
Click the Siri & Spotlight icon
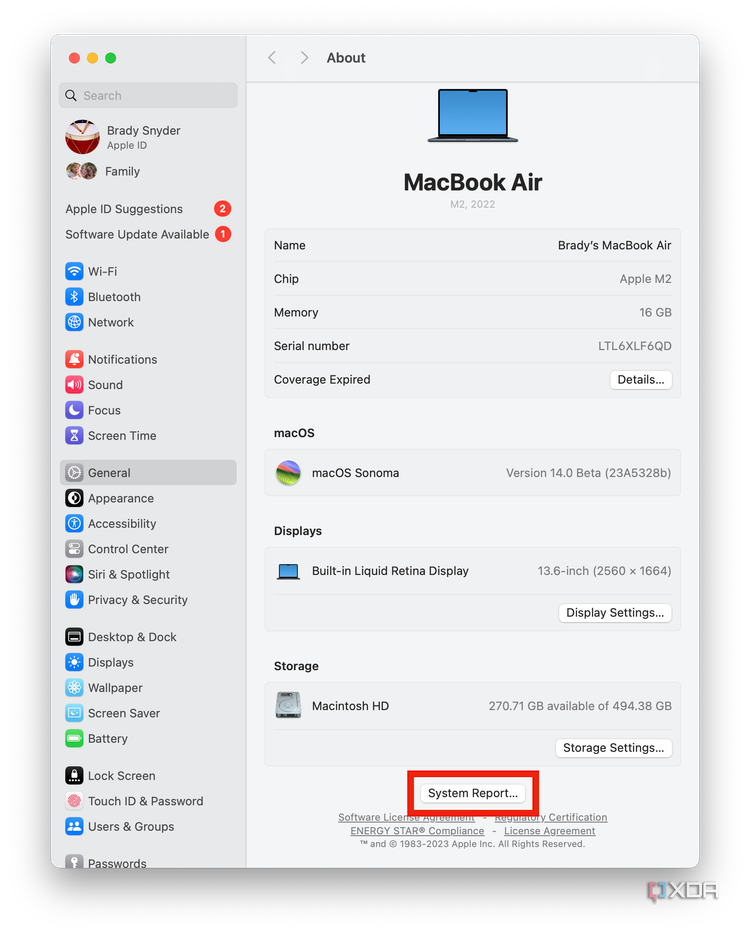pos(74,575)
